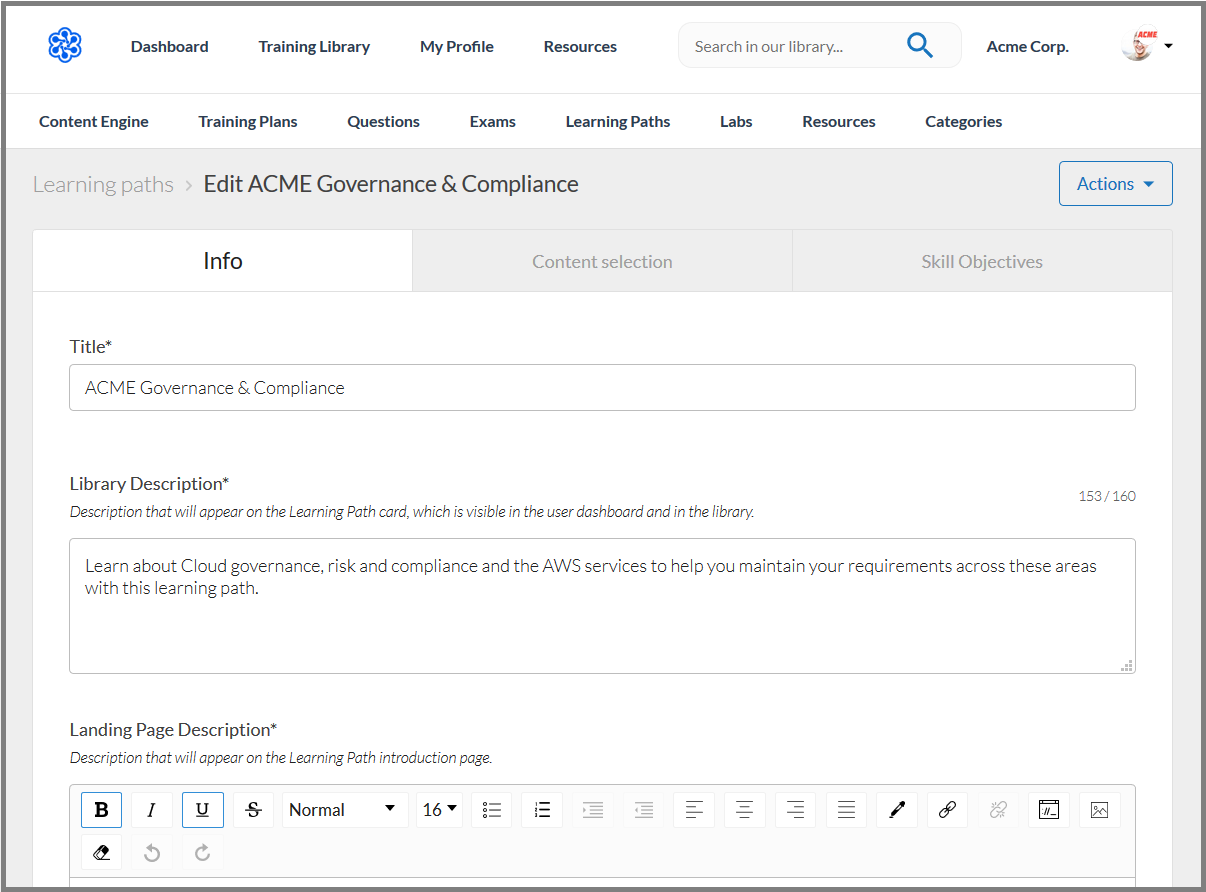The image size is (1206, 892).
Task: Open the user avatar menu
Action: coord(1147,45)
